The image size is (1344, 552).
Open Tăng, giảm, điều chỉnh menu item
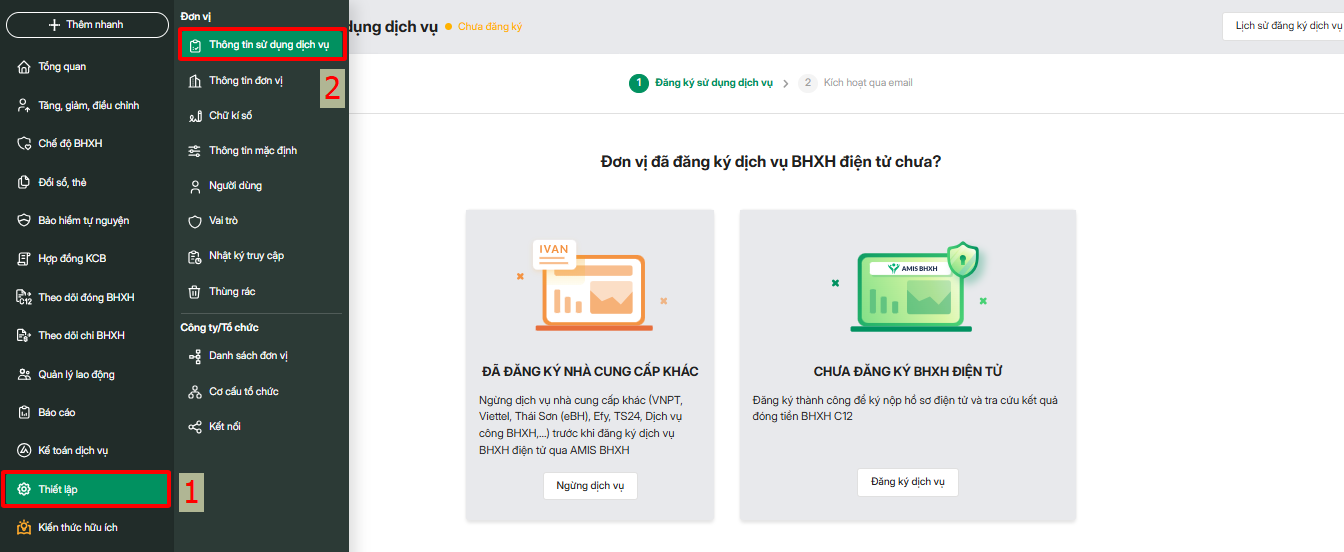pos(87,105)
